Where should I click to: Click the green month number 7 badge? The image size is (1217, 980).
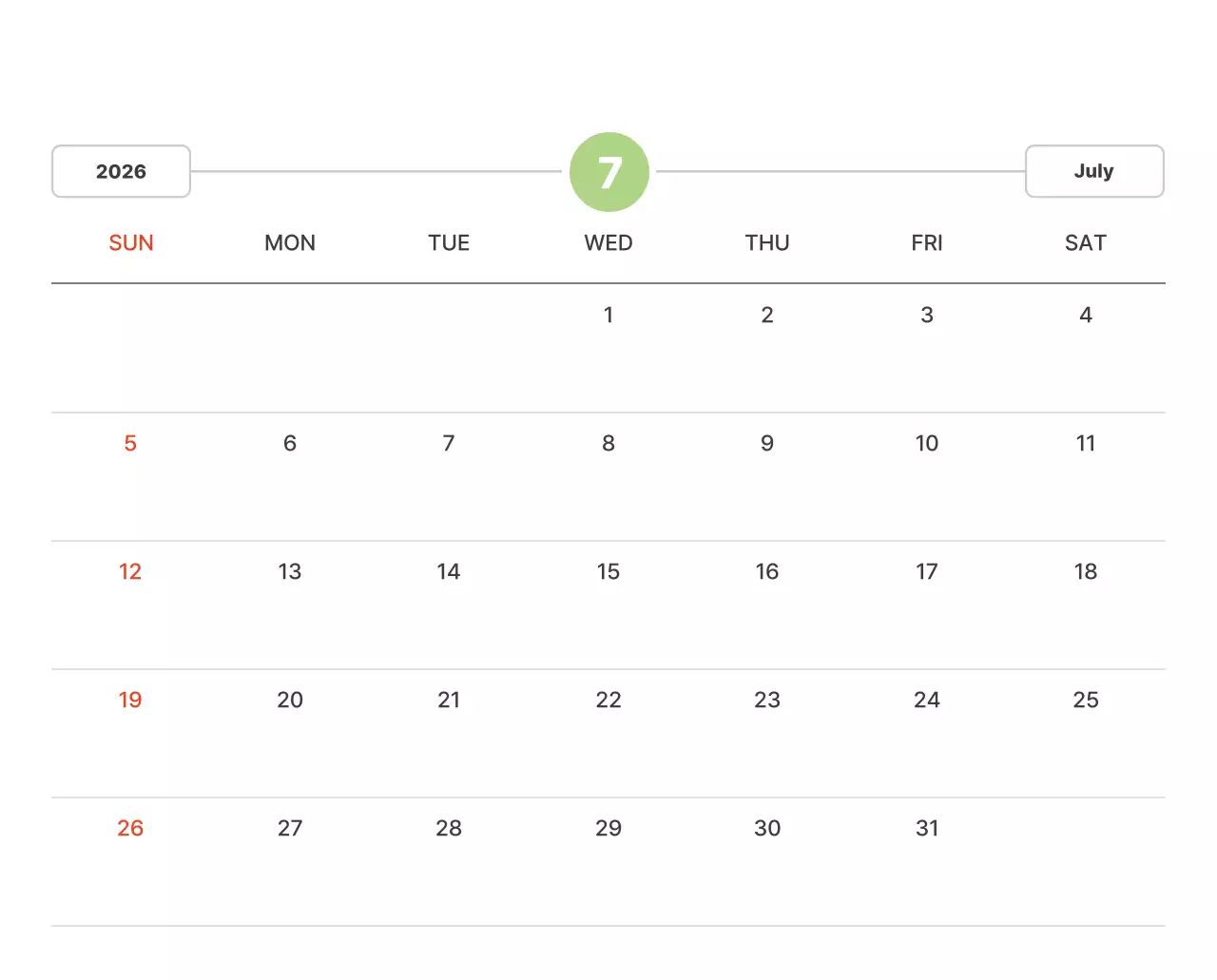[608, 172]
